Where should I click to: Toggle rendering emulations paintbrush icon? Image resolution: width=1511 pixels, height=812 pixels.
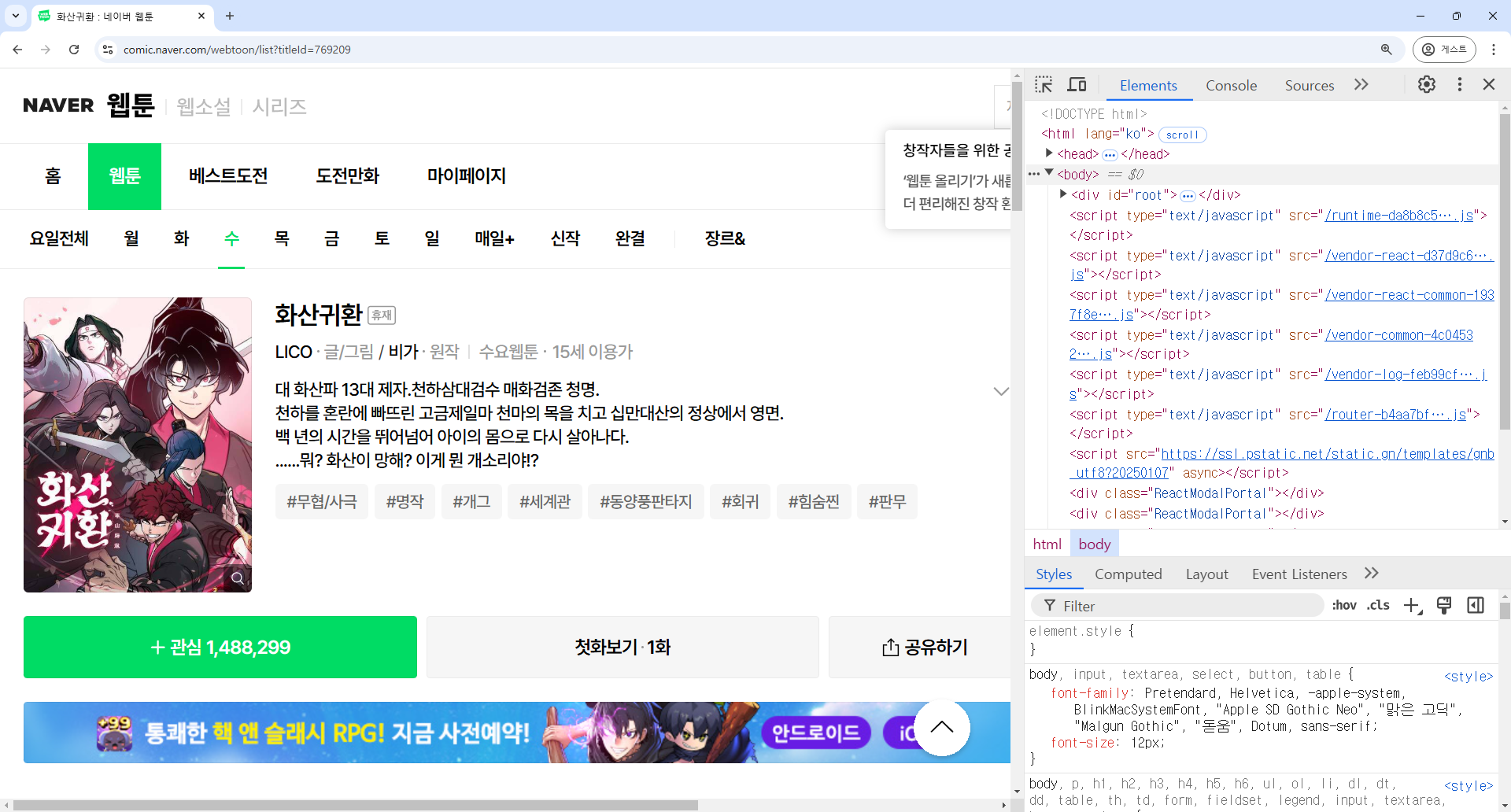point(1444,605)
